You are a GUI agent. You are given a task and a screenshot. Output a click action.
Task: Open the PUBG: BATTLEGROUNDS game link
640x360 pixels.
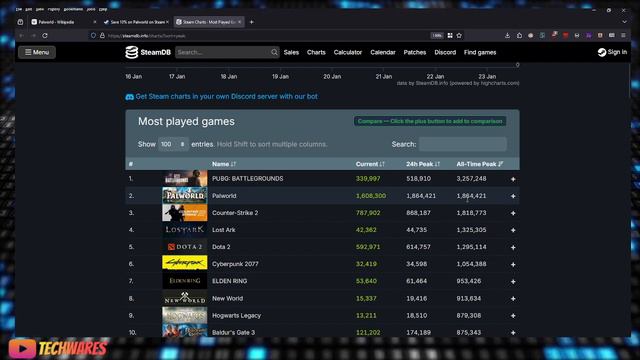[x=247, y=179]
